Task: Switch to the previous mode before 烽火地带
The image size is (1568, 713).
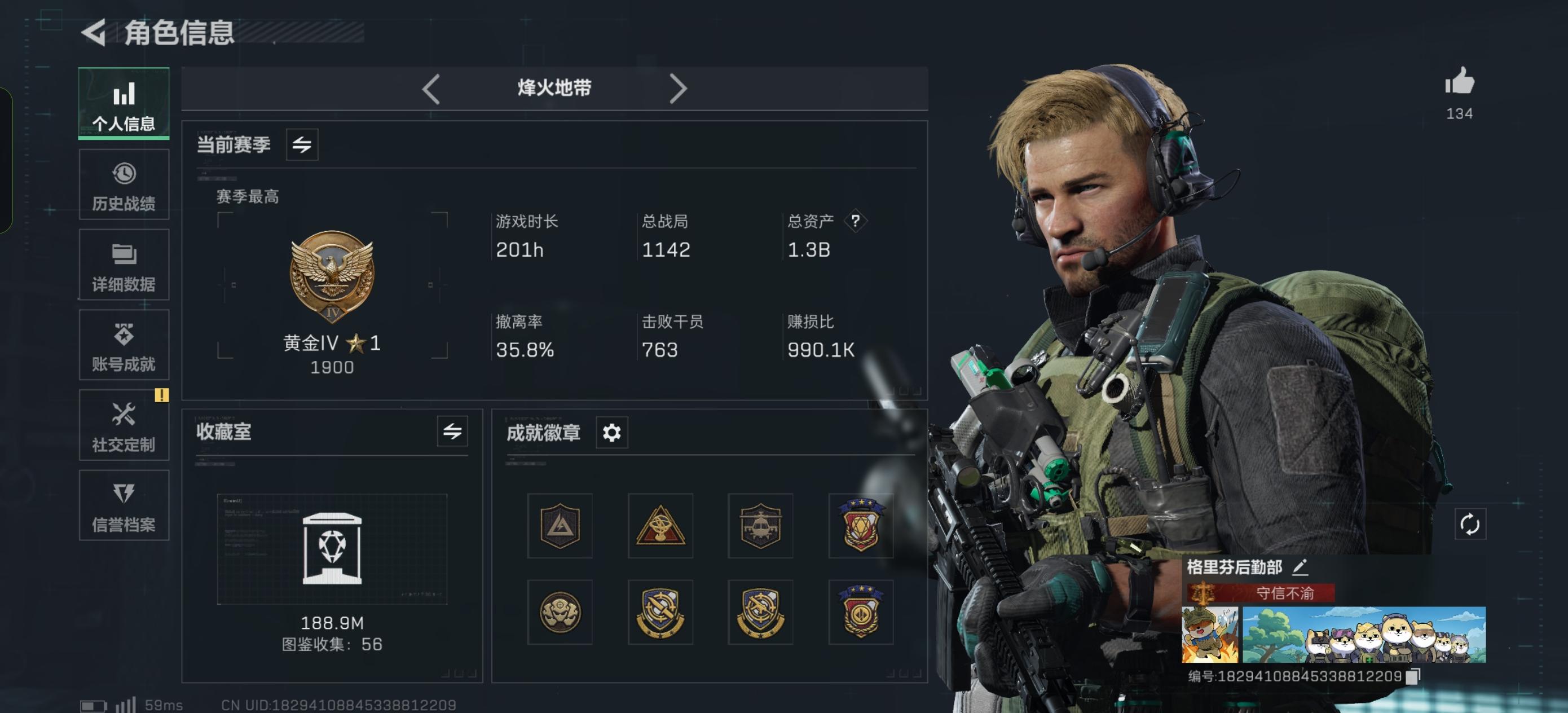Action: 431,89
